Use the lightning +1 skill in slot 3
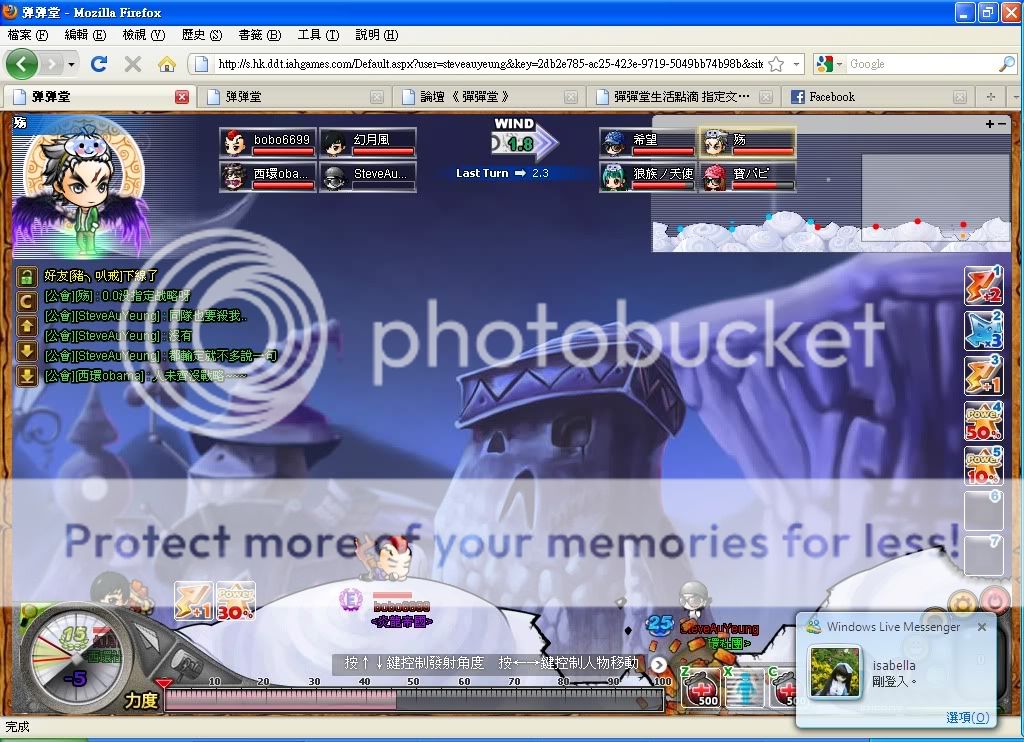The image size is (1024, 742). pyautogui.click(x=983, y=376)
